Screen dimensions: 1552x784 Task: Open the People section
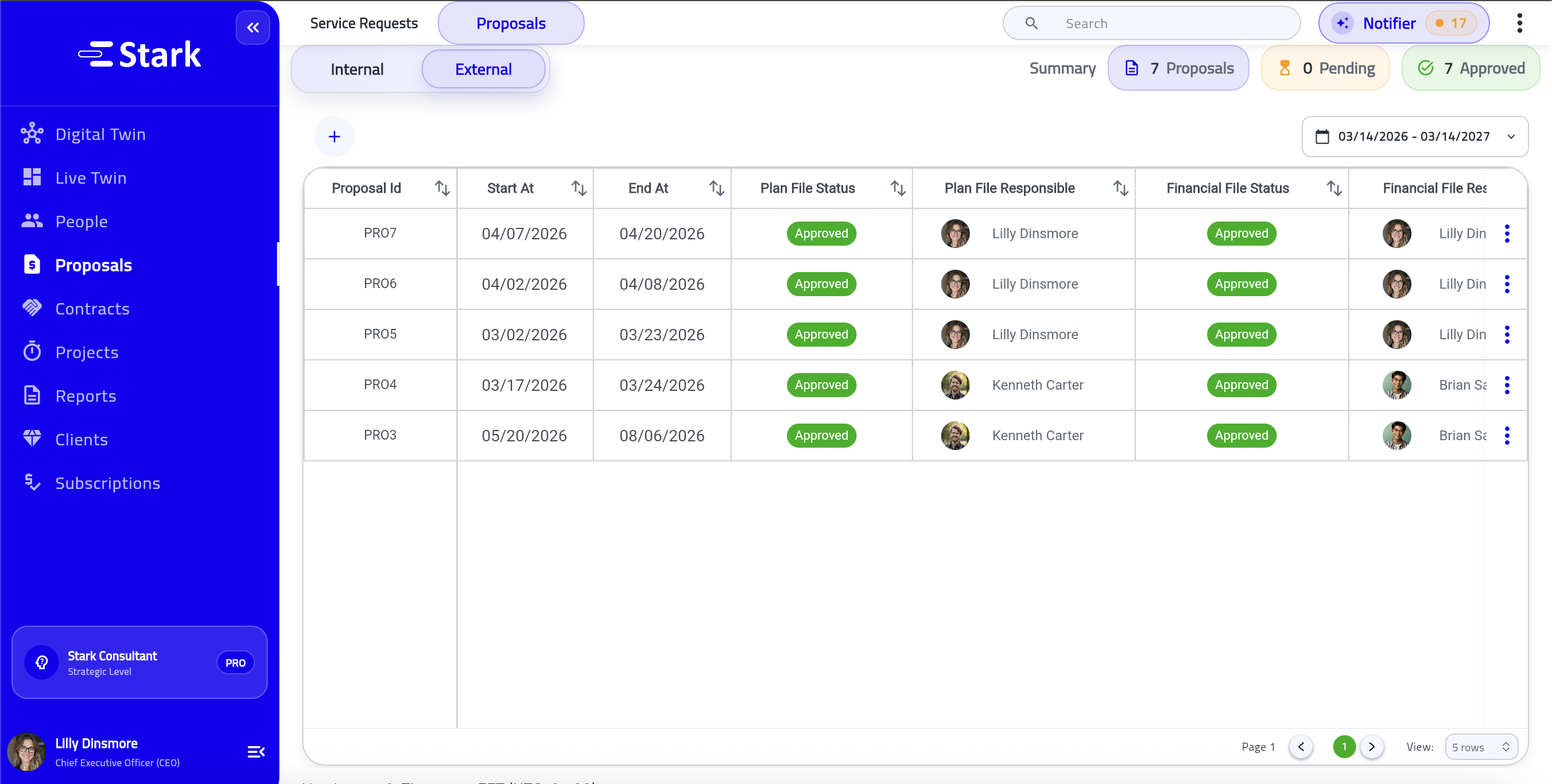pos(82,221)
